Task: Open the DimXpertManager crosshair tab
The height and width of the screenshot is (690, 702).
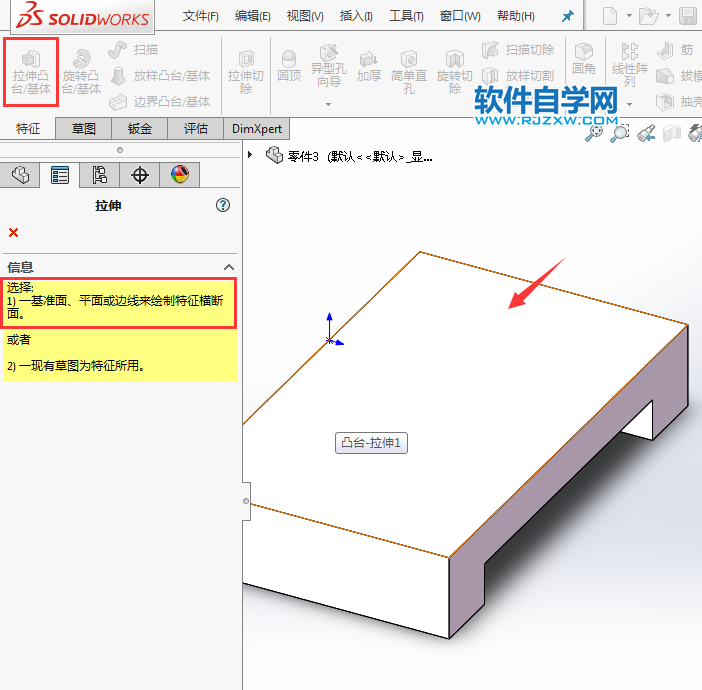Action: (x=140, y=175)
